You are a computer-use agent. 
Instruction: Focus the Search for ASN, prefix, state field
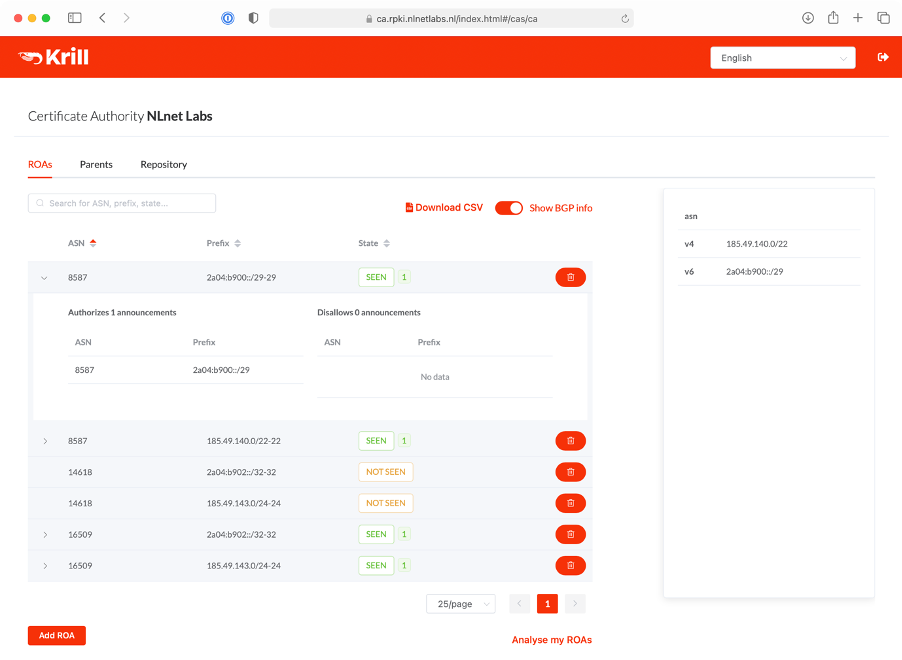pyautogui.click(x=122, y=203)
